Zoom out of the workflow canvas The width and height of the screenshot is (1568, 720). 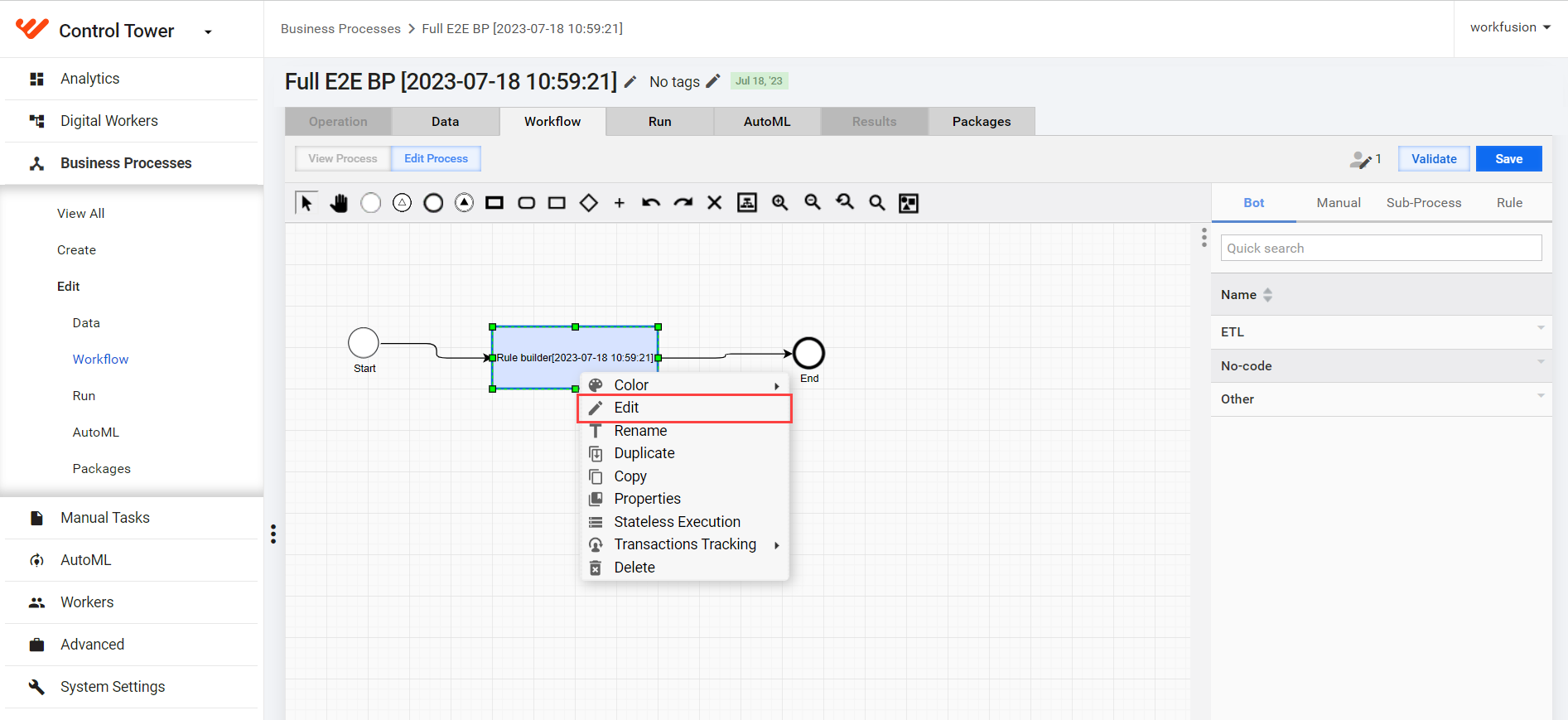tap(813, 203)
